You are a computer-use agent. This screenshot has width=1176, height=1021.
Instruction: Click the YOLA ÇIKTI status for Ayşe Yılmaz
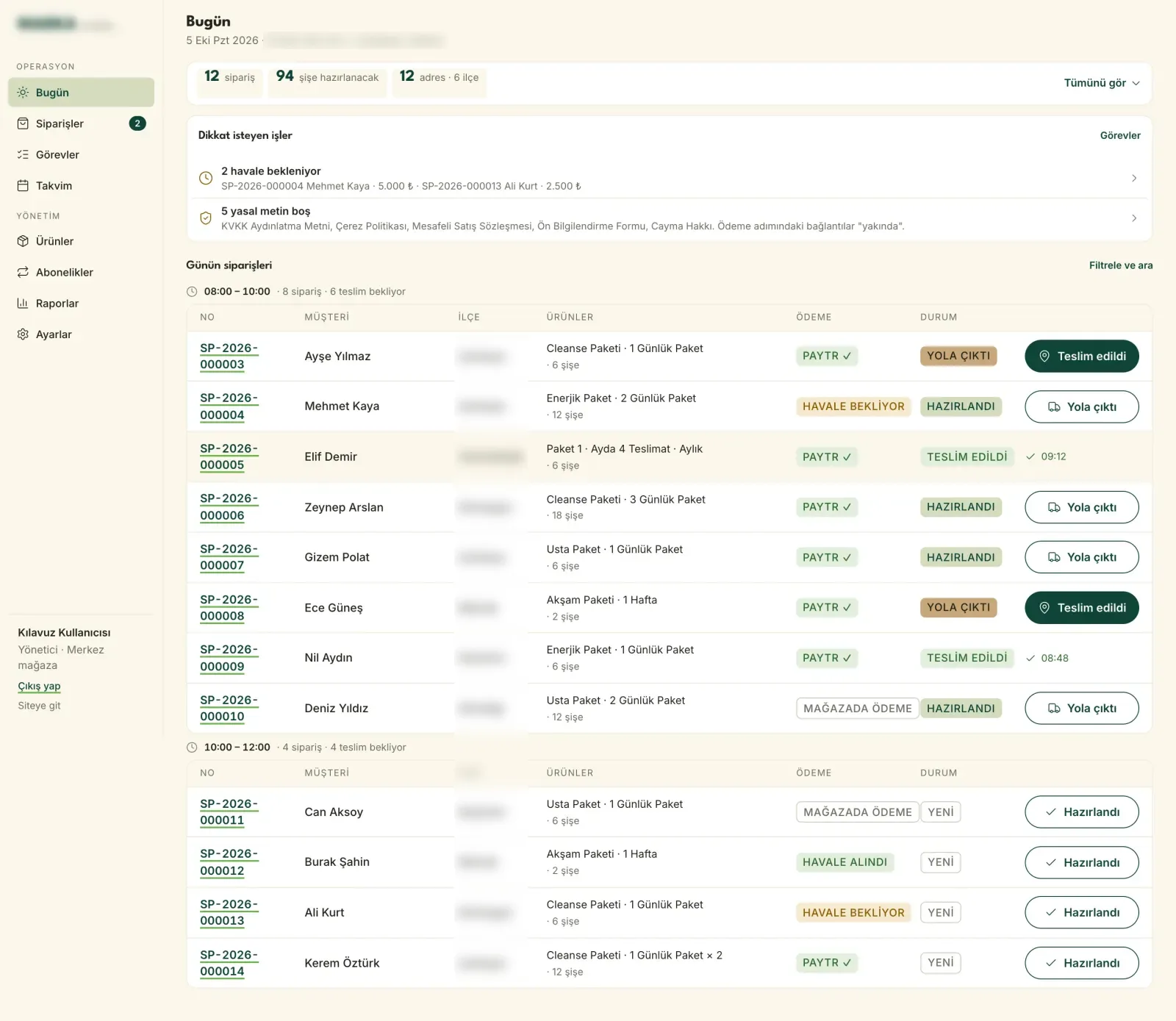point(958,356)
